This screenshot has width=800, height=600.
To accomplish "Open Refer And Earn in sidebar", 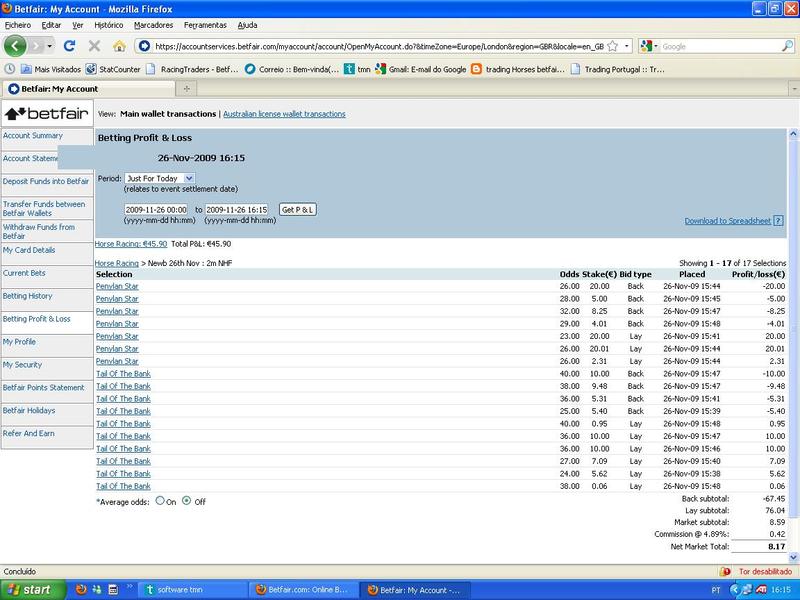I will pyautogui.click(x=29, y=433).
